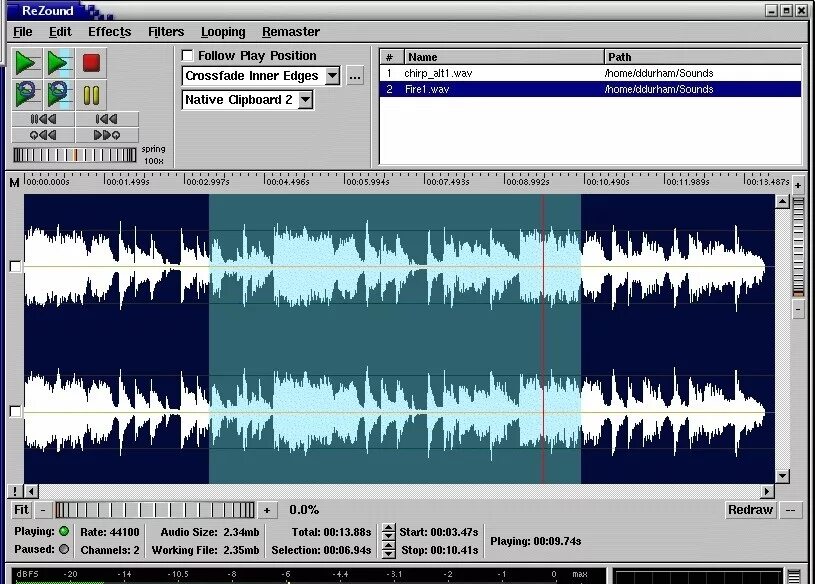Open the Filters menu
The width and height of the screenshot is (815, 584).
coord(166,32)
